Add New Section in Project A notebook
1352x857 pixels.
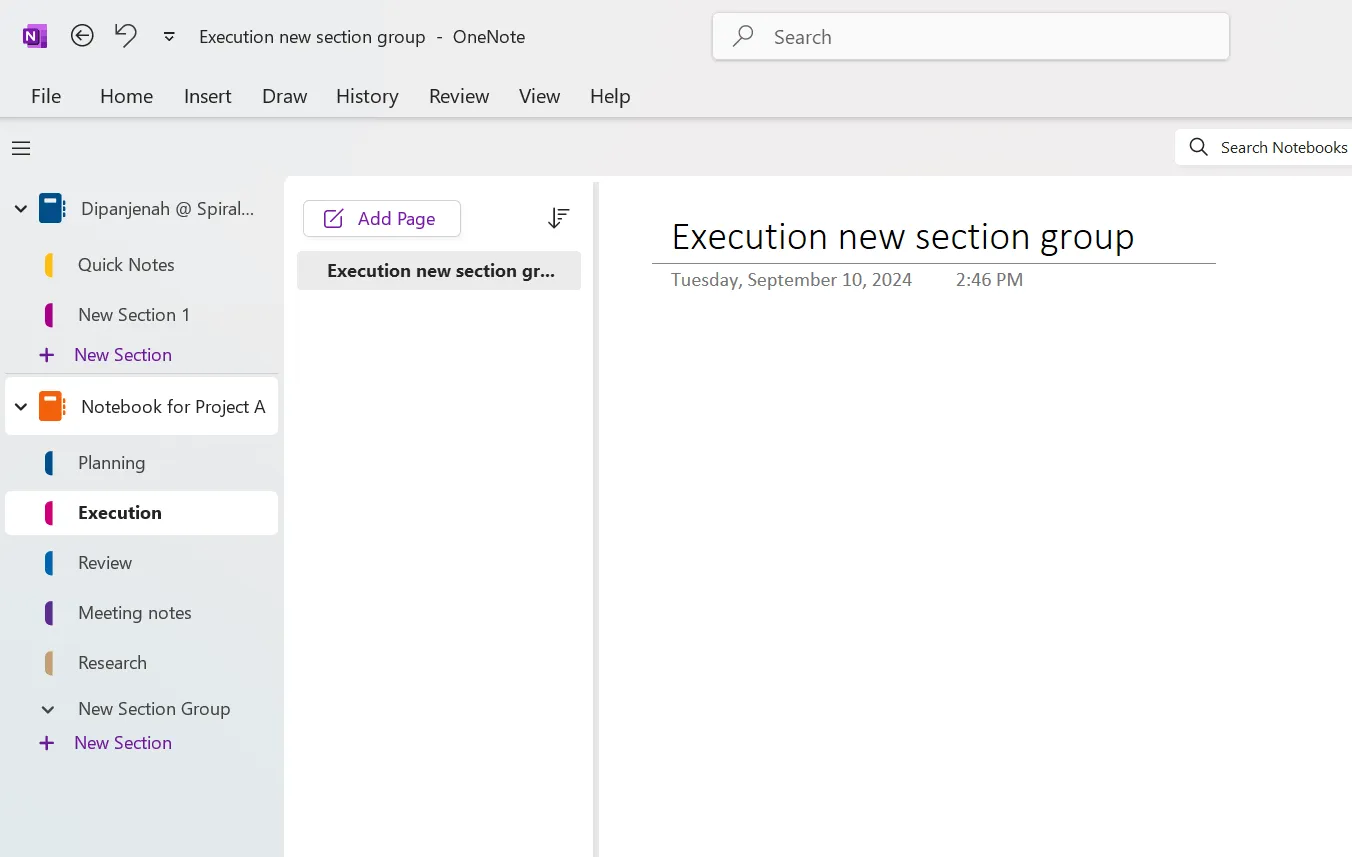[123, 743]
